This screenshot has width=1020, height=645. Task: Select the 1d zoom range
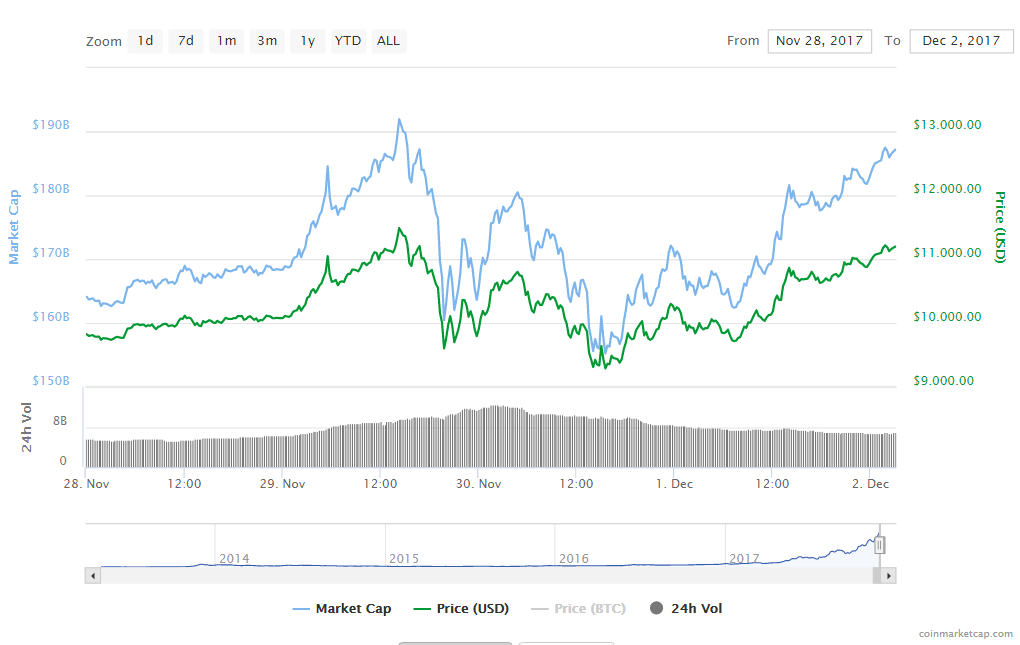(x=144, y=41)
